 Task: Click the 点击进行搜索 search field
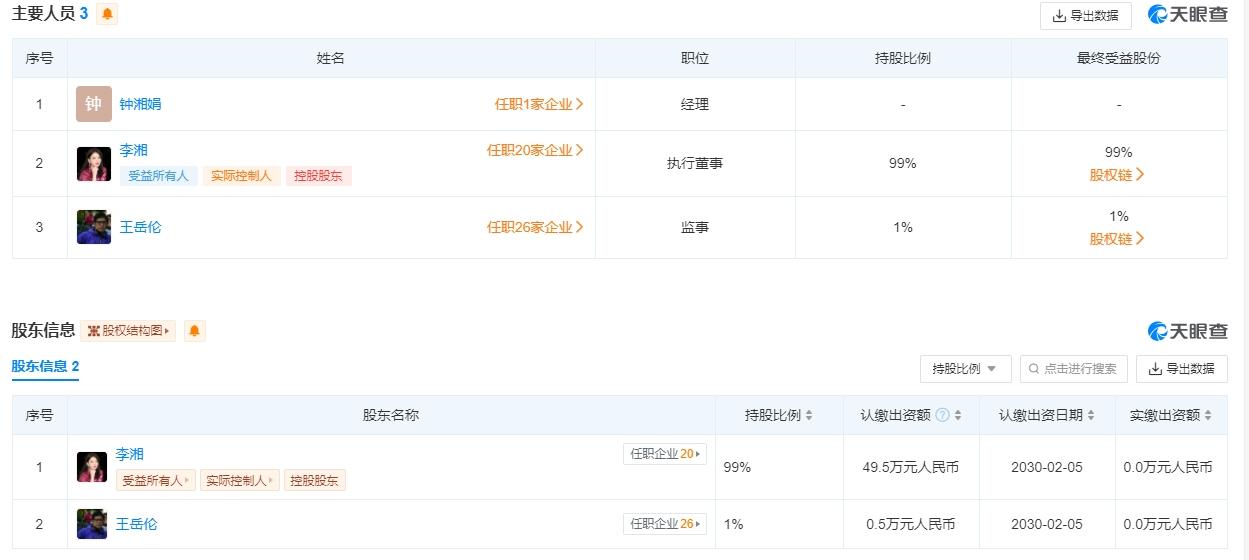(x=1074, y=369)
